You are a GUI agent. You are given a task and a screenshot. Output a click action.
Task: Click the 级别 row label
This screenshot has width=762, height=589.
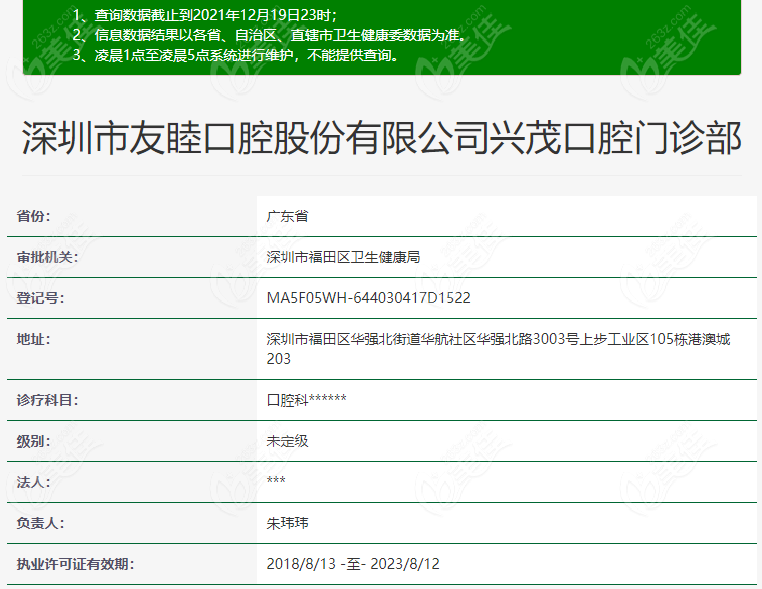33,441
